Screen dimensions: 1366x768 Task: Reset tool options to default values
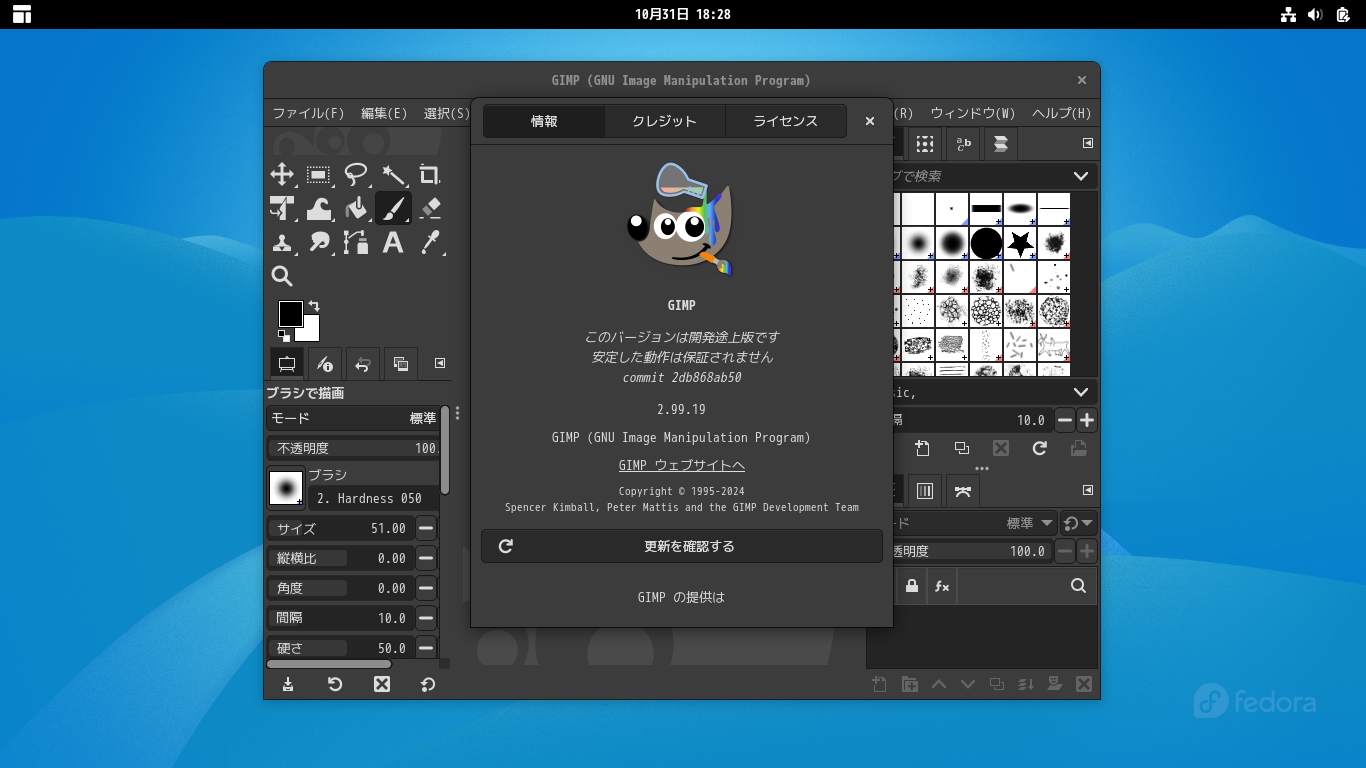(428, 684)
